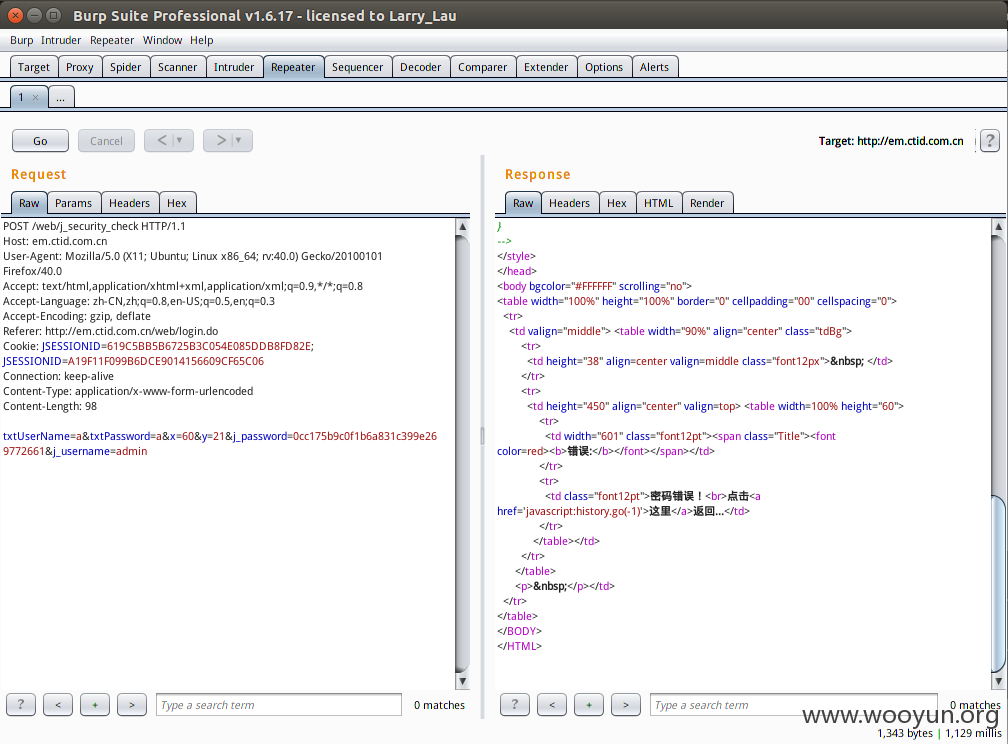1008x744 pixels.
Task: Click the plus button in request search bar
Action: [x=95, y=705]
